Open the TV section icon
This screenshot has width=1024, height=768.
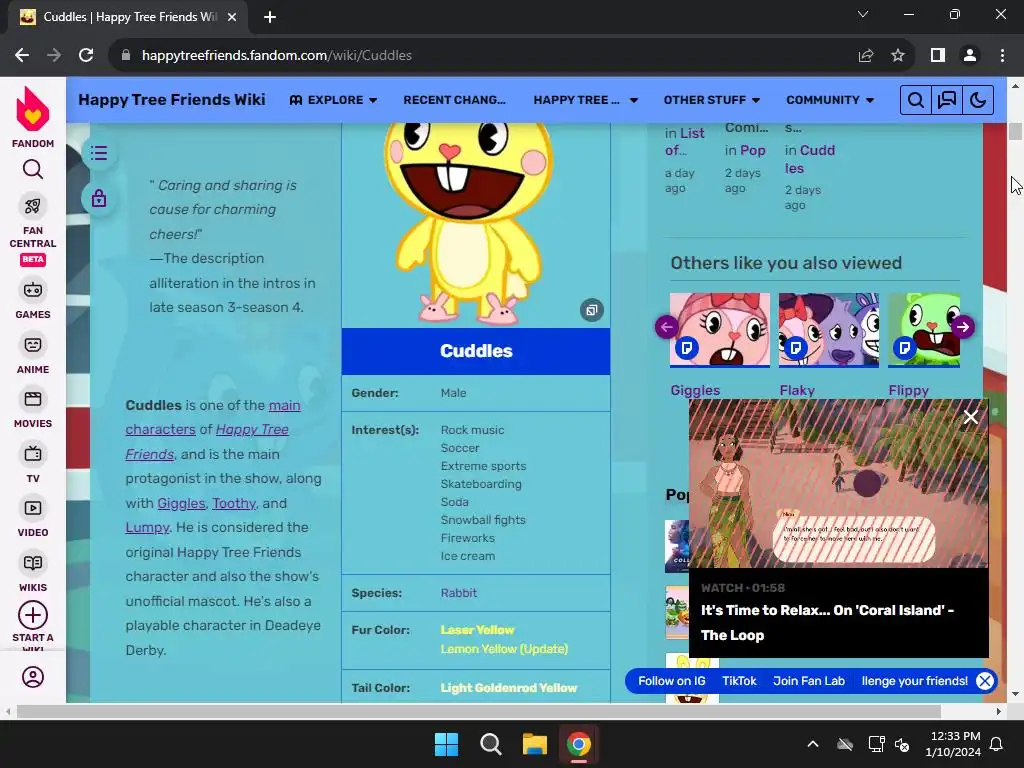pyautogui.click(x=33, y=454)
